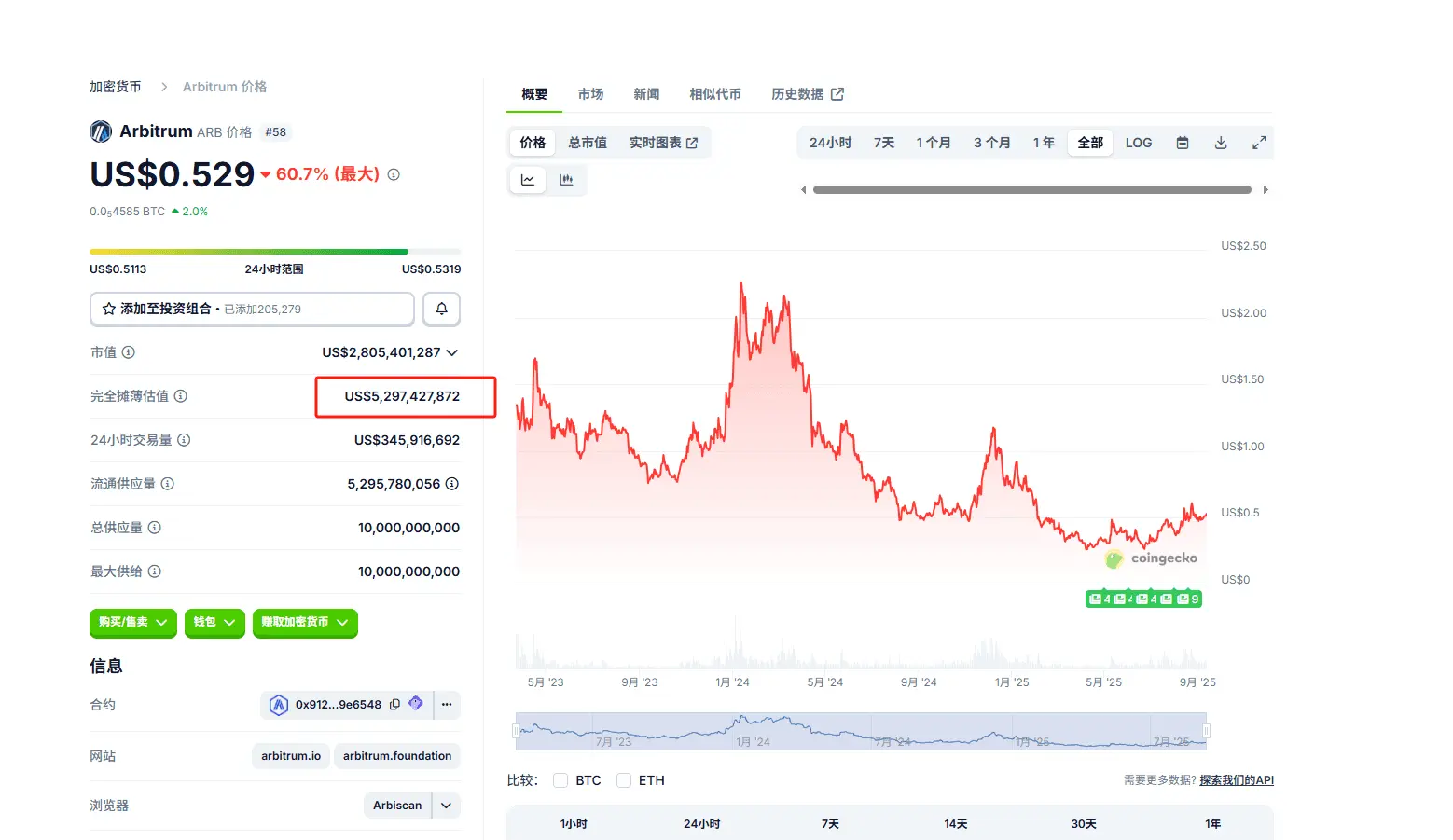1453x840 pixels.
Task: Expand the chart to fullscreen
Action: tap(1259, 143)
